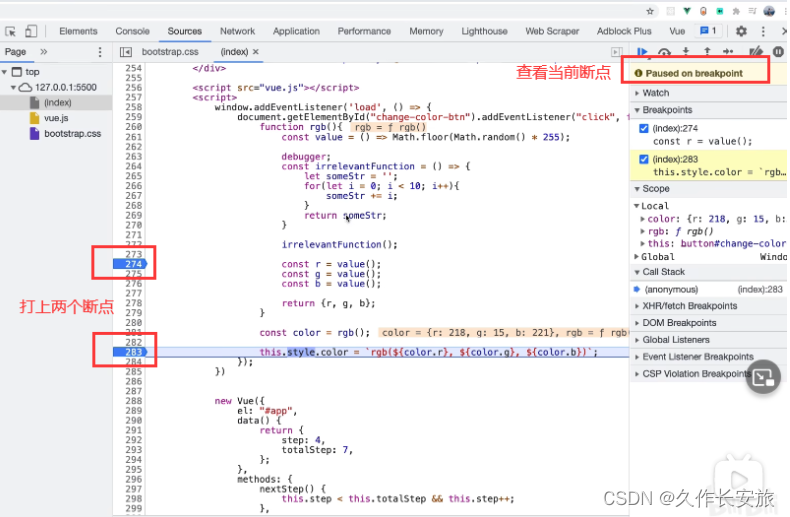Open the Web Scraper tab
This screenshot has height=517, width=790.
click(552, 31)
